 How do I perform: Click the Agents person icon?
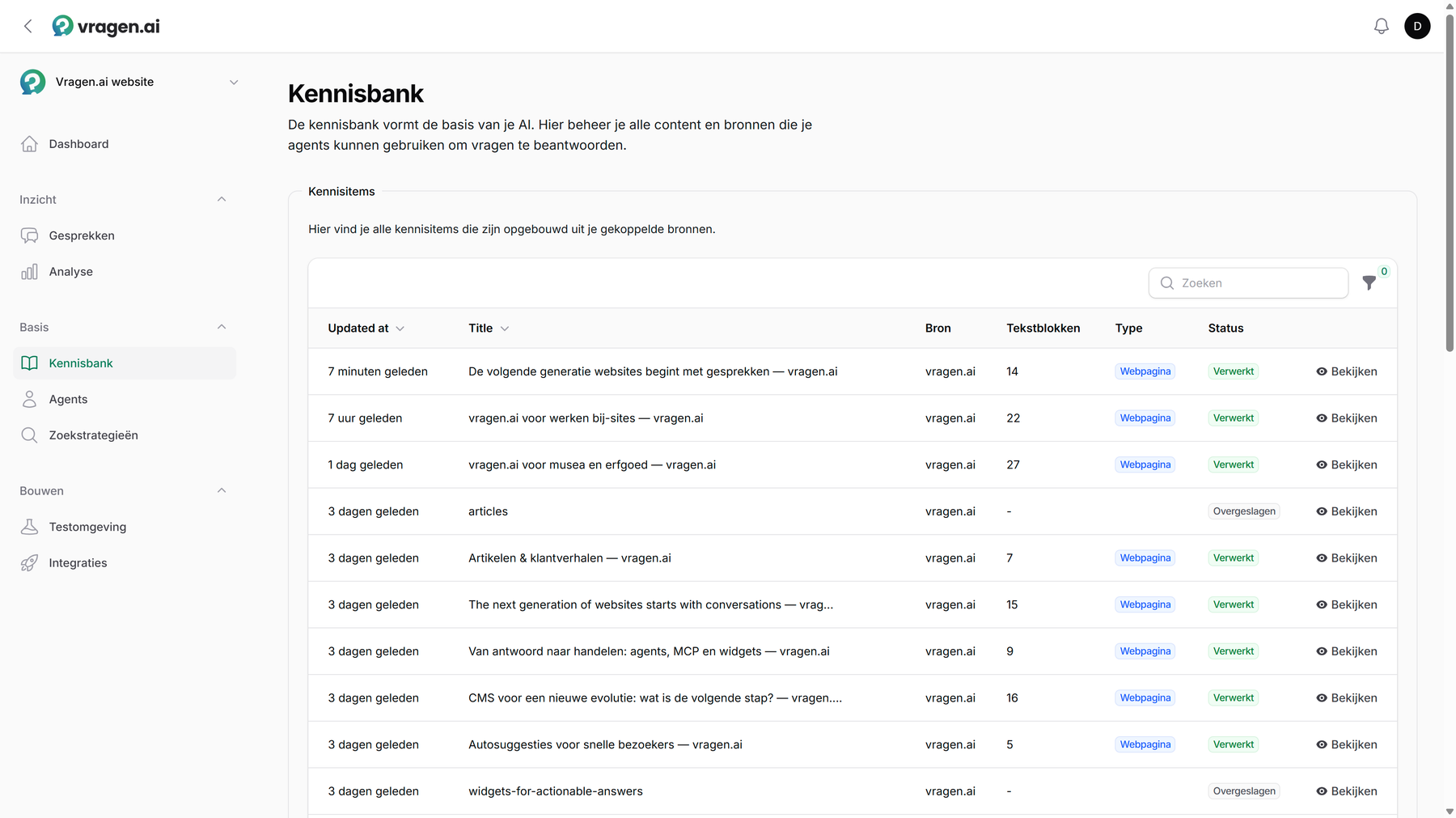point(30,399)
